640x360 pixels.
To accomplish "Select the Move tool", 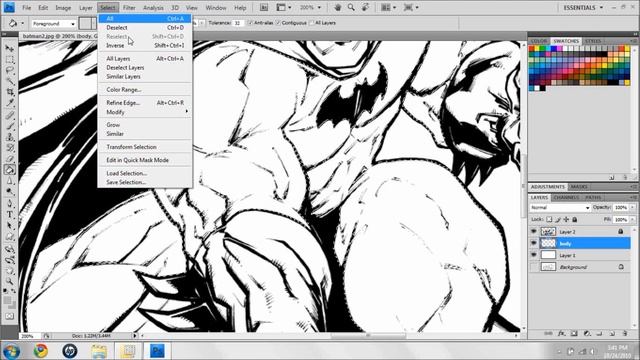I will [x=9, y=49].
